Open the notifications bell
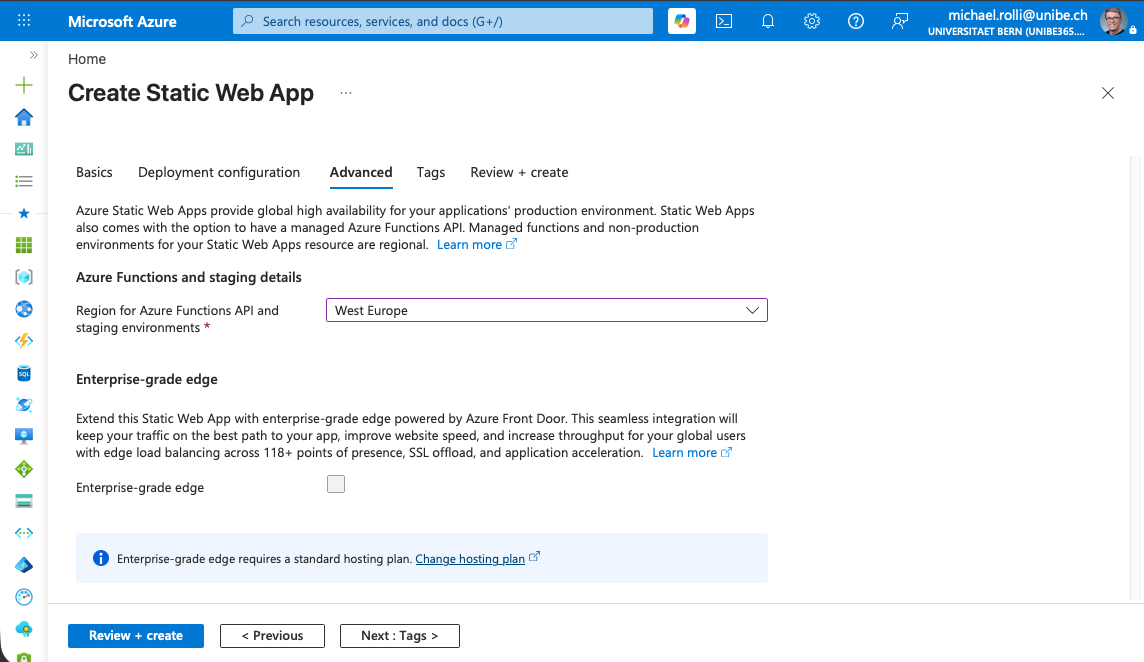 coord(768,21)
